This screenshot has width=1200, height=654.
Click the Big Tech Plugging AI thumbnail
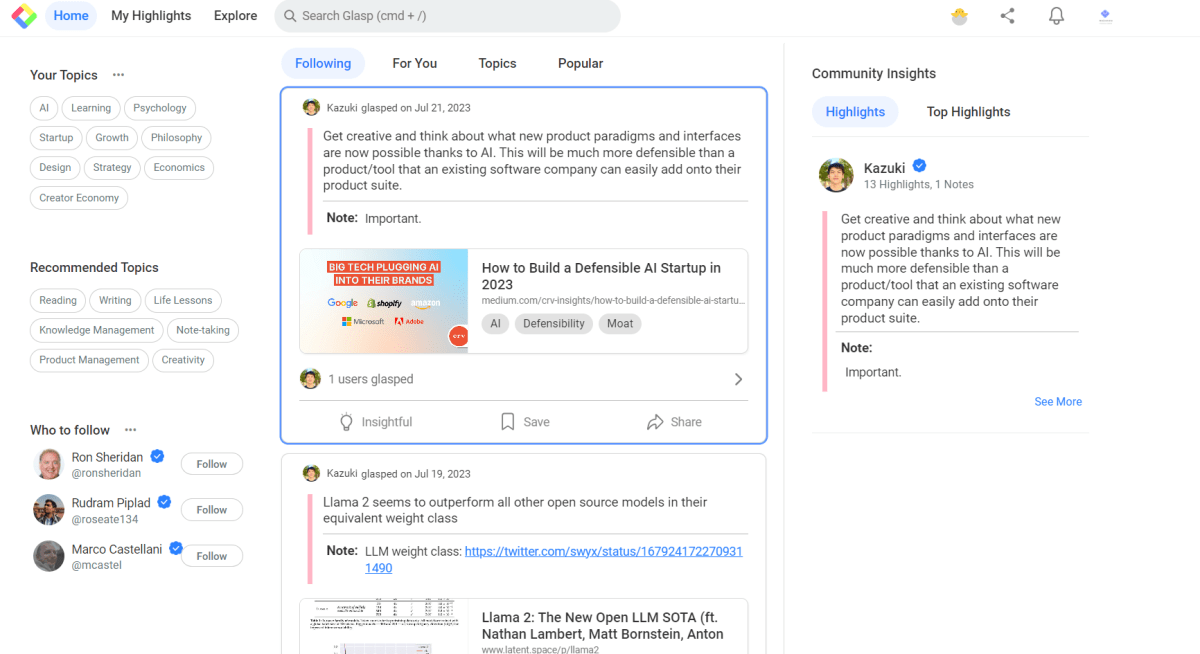pyautogui.click(x=384, y=301)
